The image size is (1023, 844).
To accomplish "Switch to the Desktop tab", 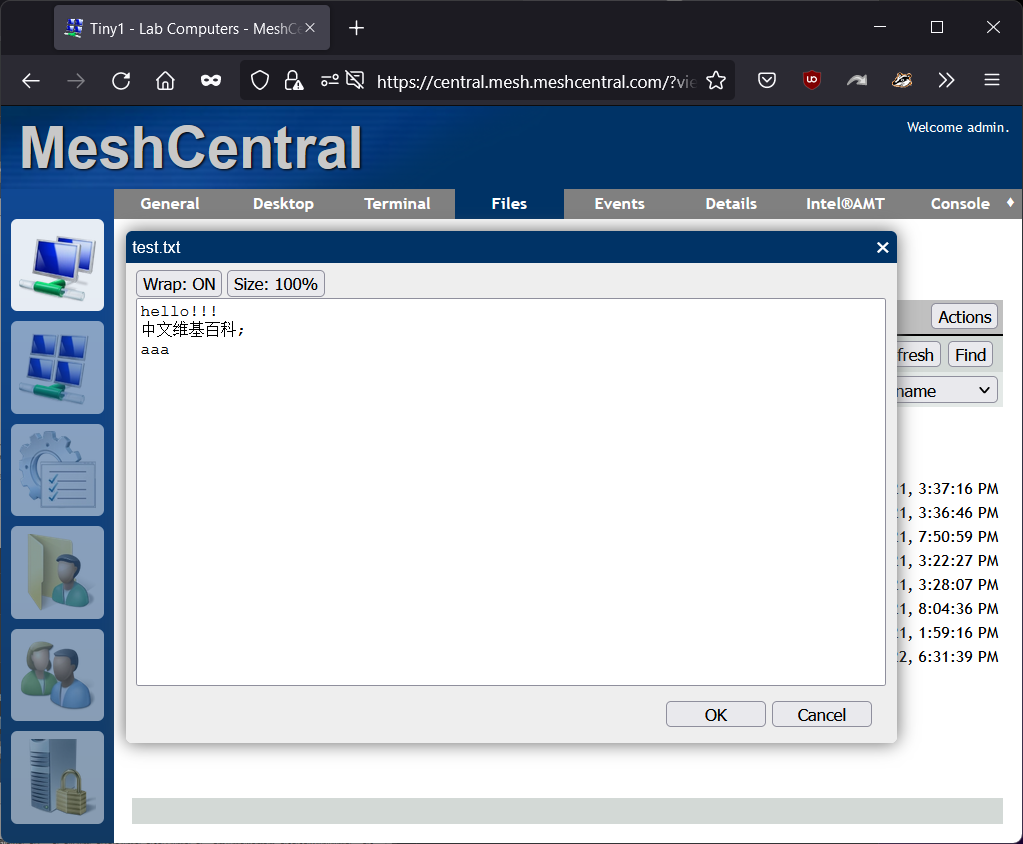I will [283, 203].
